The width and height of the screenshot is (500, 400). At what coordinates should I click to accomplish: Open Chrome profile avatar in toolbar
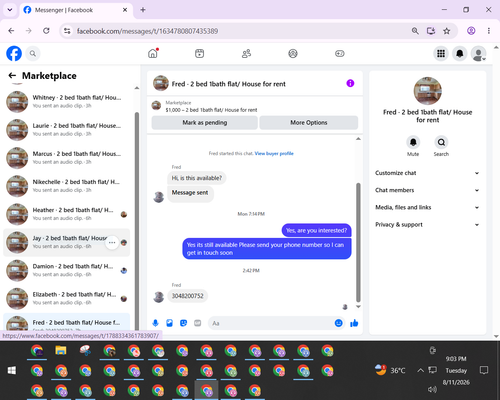(x=471, y=31)
